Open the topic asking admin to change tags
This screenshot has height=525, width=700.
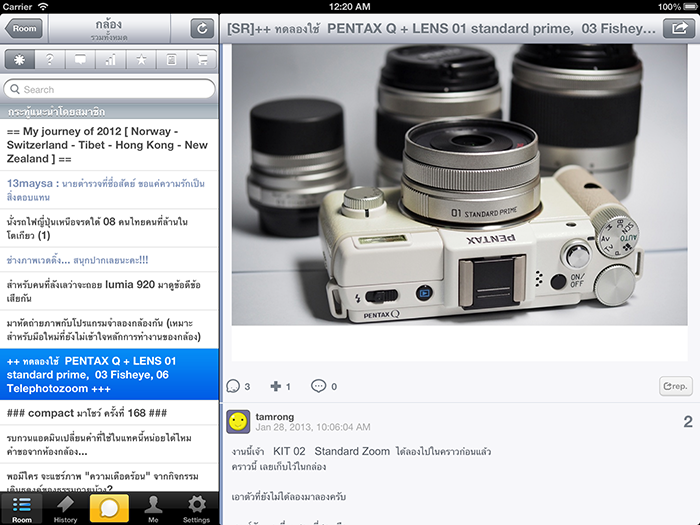[109, 445]
